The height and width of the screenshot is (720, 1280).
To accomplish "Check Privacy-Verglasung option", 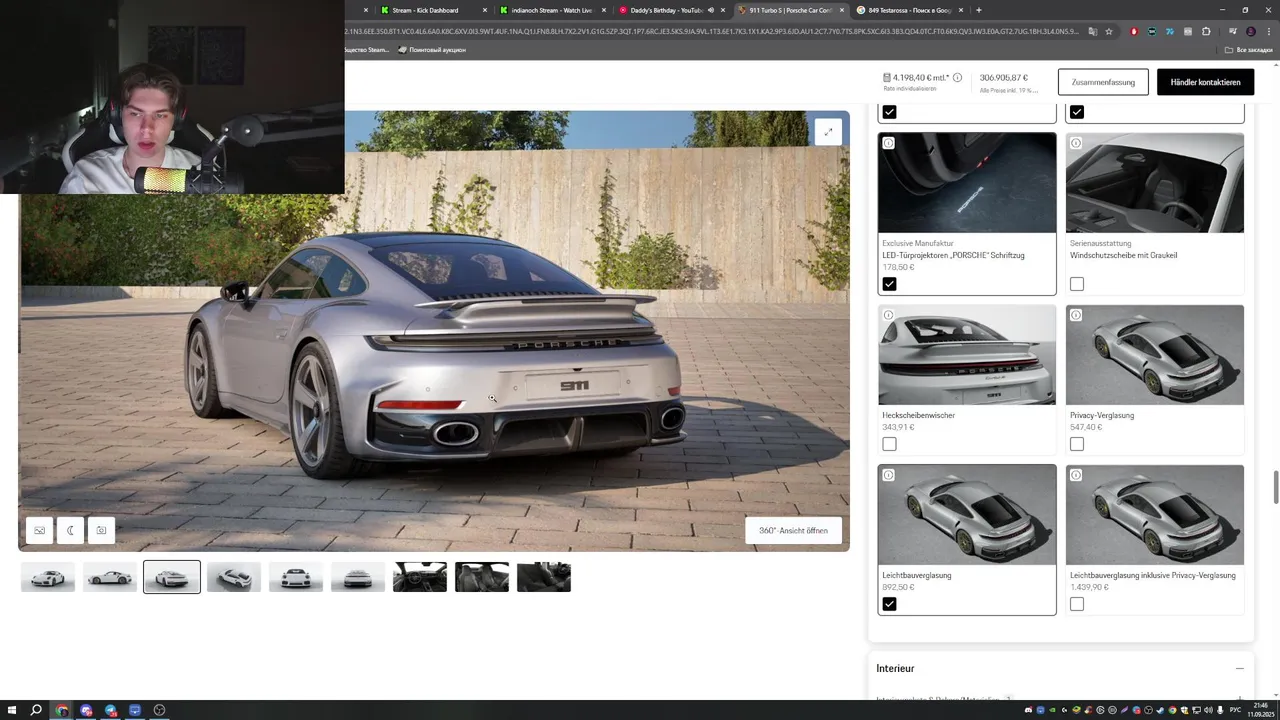I will [1077, 444].
